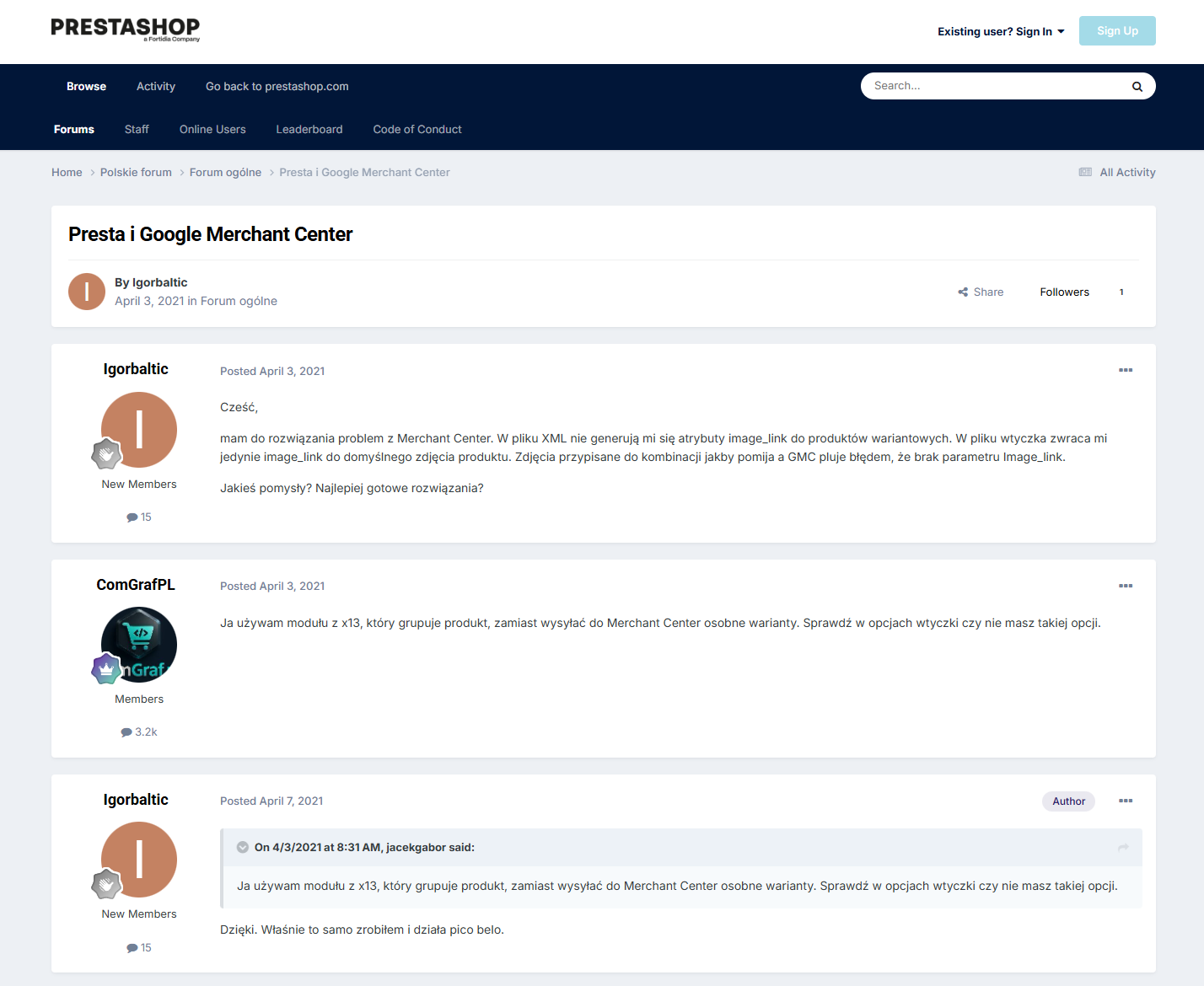Image resolution: width=1204 pixels, height=986 pixels.
Task: Click Forum ogólne link beside April 3, 2021
Action: 239,301
